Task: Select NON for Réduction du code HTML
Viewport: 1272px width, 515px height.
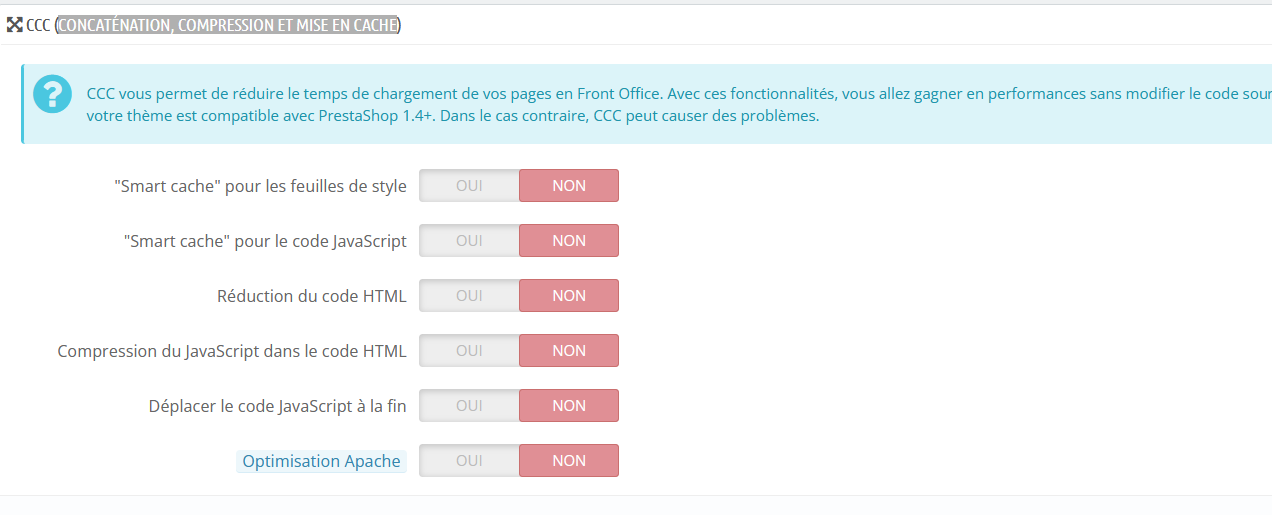Action: [569, 295]
